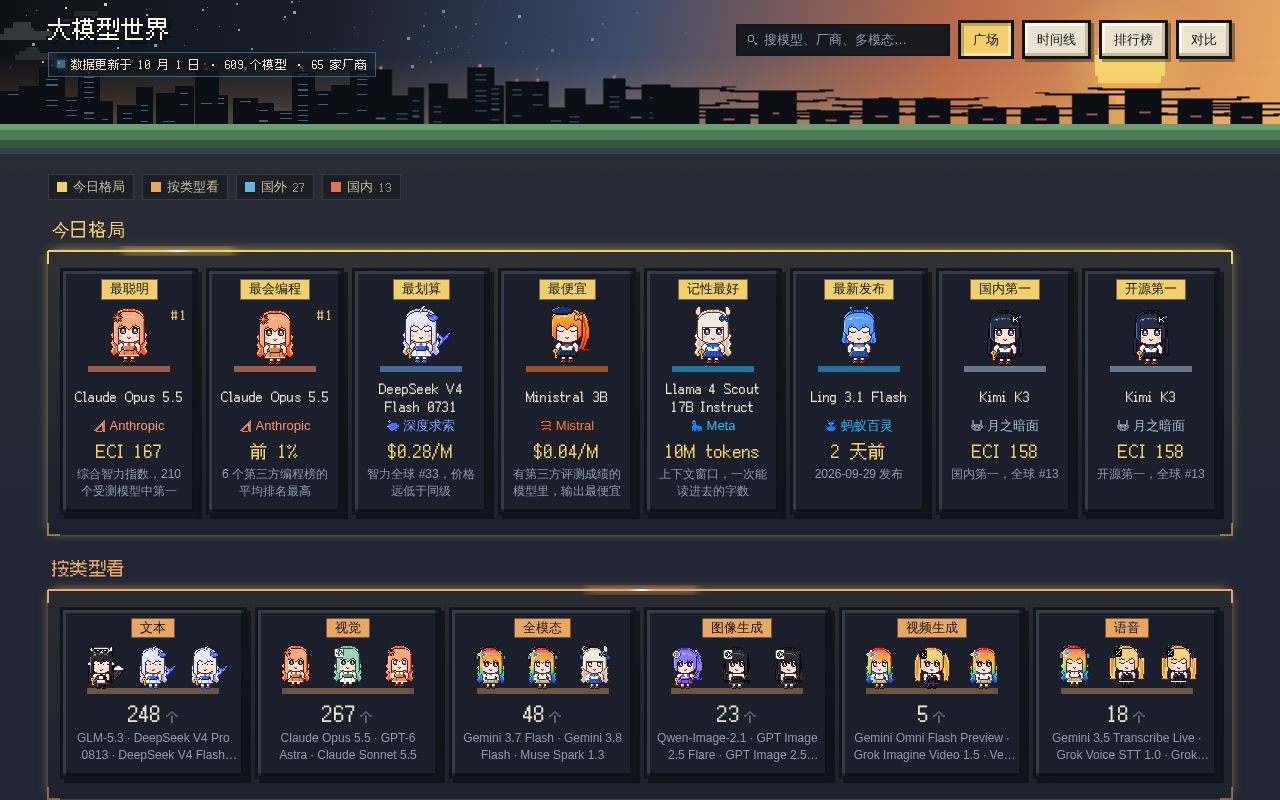Open the 最划算 label tag

point(421,289)
